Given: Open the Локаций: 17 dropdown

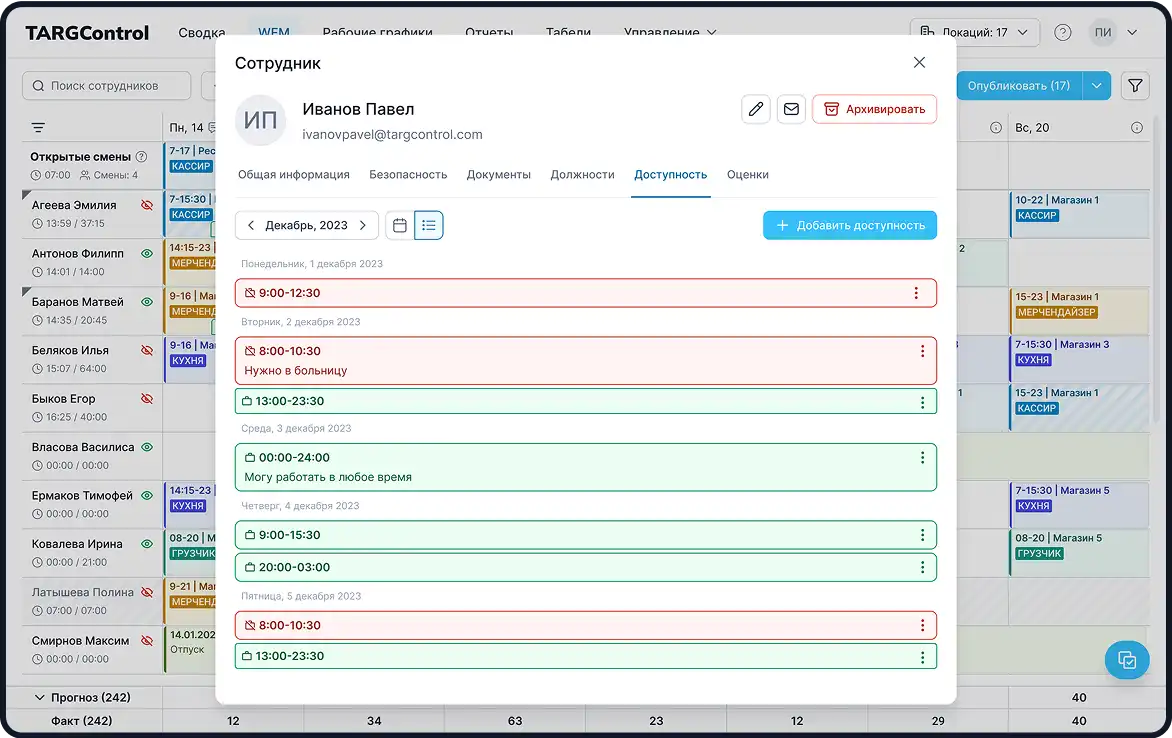Looking at the screenshot, I should [x=975, y=32].
